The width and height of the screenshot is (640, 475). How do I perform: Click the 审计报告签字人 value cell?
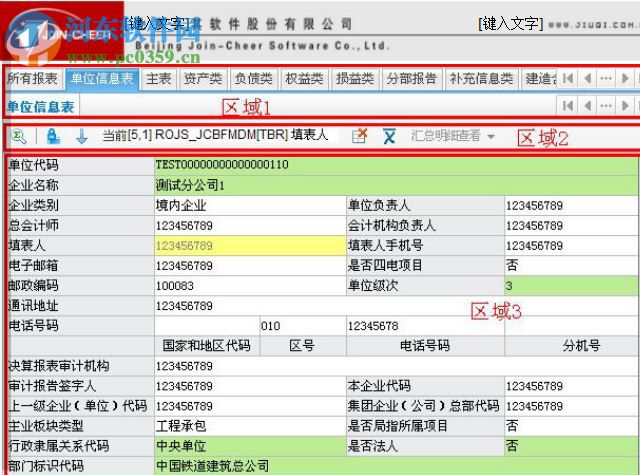[250, 386]
